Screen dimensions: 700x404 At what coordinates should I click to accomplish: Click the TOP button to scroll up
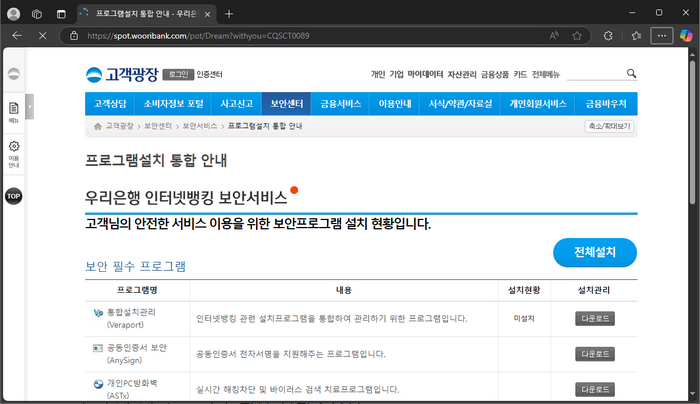coord(14,196)
